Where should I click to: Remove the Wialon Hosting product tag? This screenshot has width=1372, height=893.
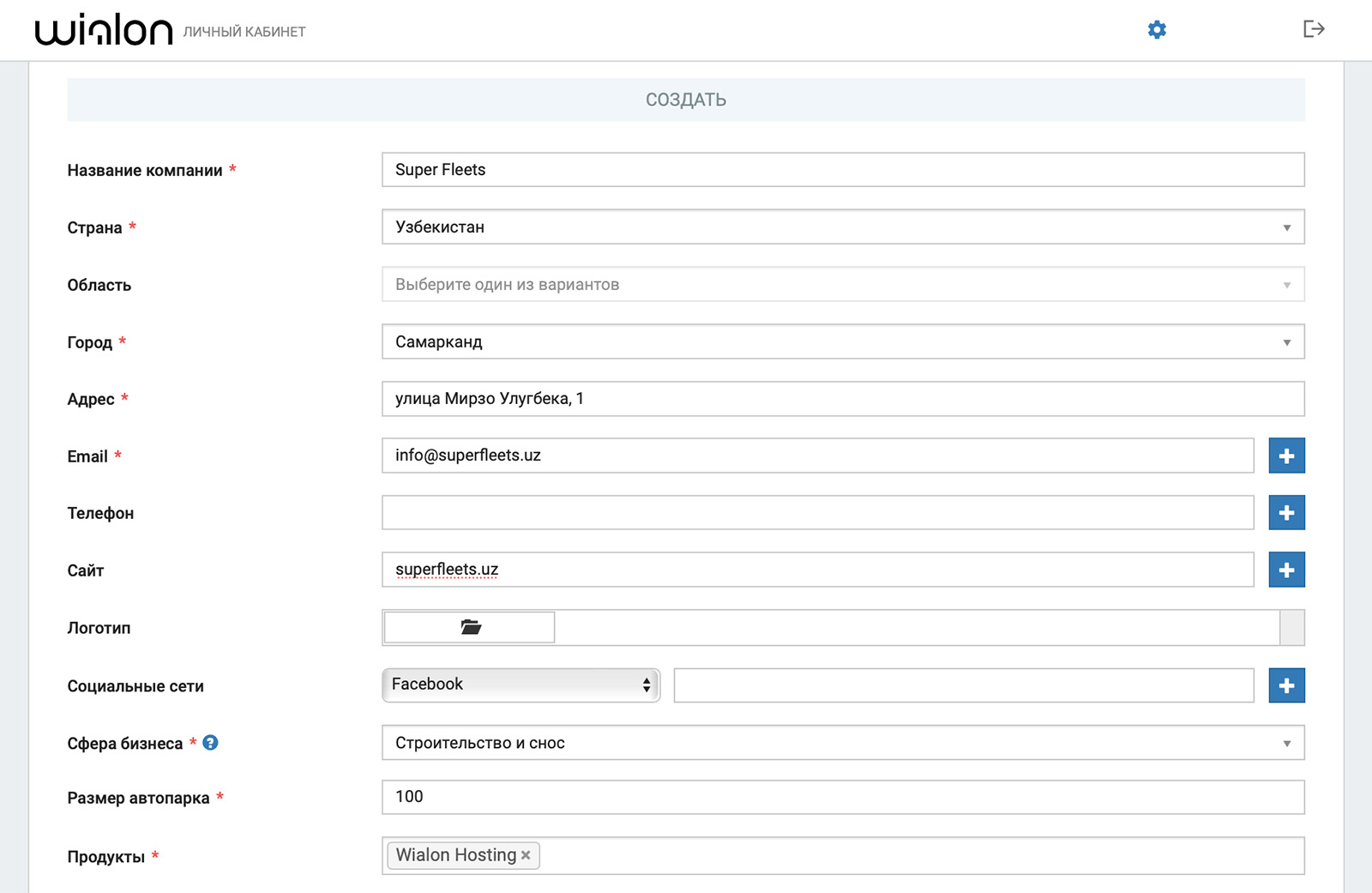click(526, 855)
